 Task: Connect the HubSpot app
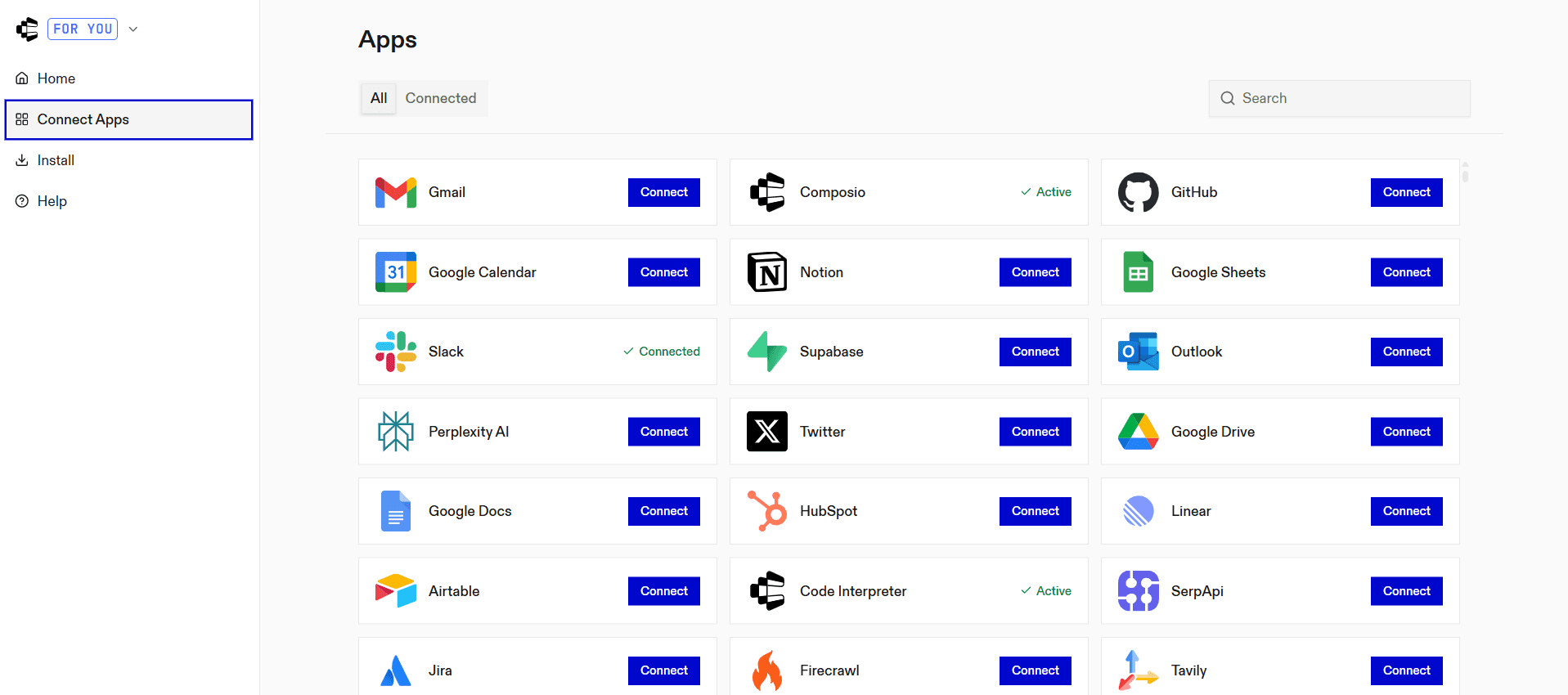[1036, 511]
